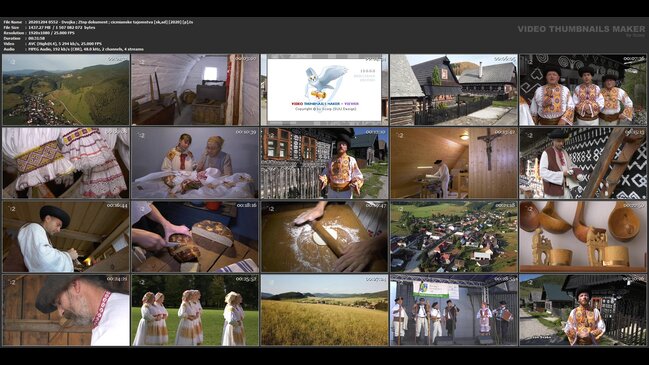Select the golden wheat field thumbnail

pos(324,310)
